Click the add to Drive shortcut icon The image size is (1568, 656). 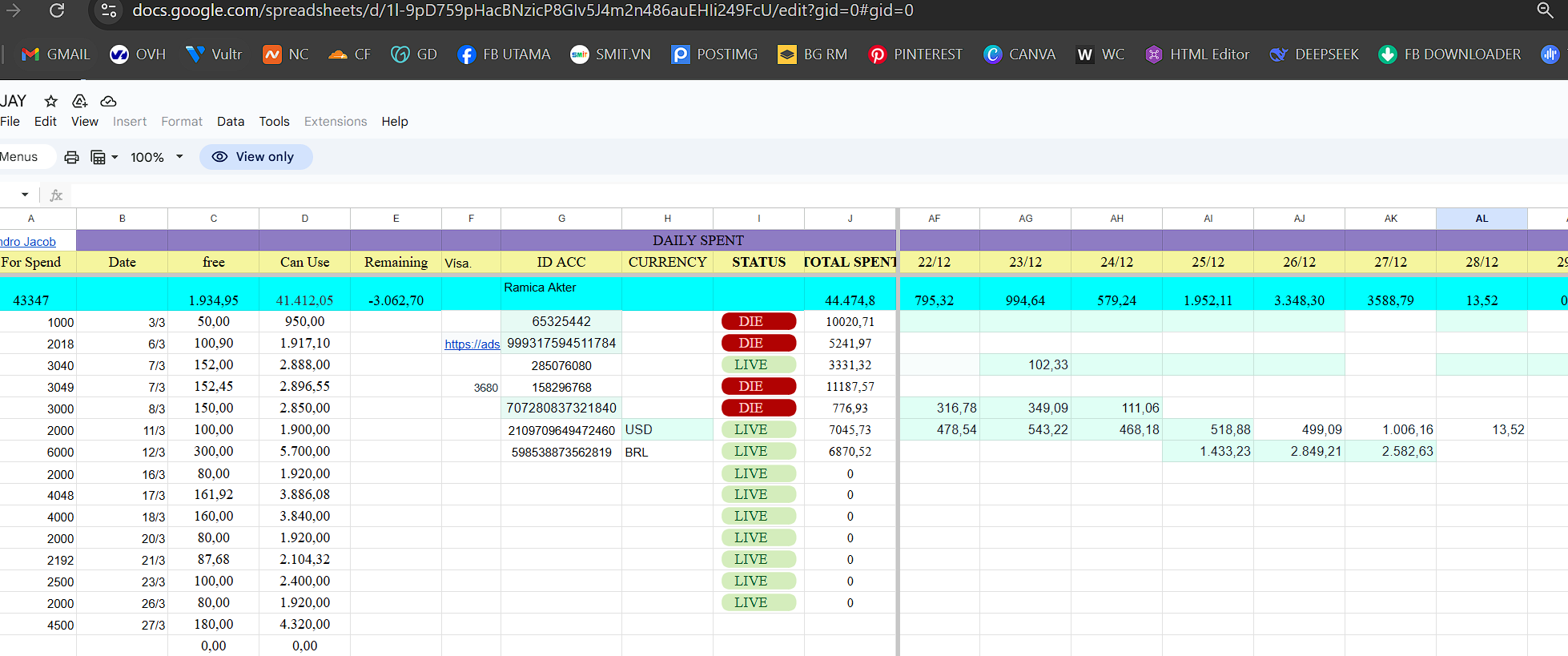(x=79, y=101)
